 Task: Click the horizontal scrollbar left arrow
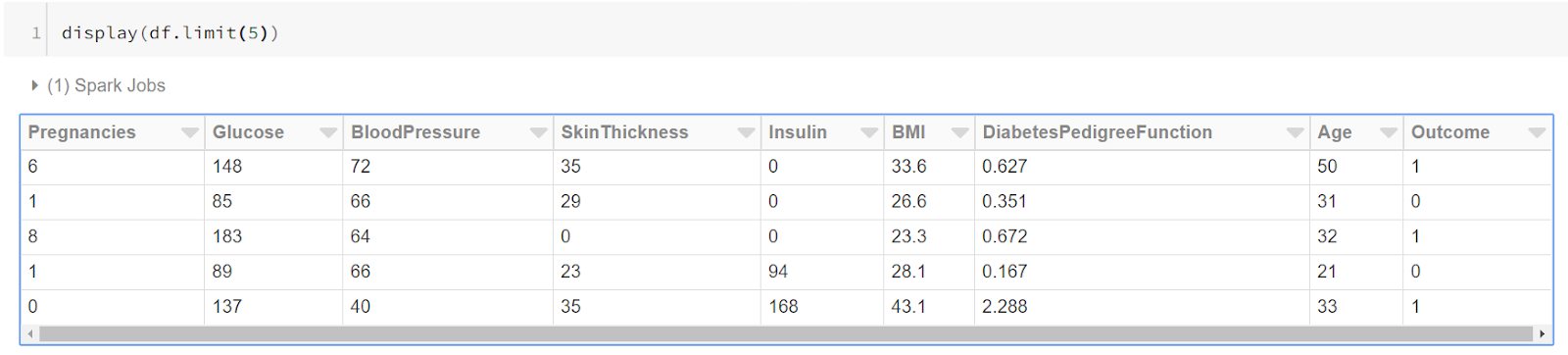click(30, 334)
